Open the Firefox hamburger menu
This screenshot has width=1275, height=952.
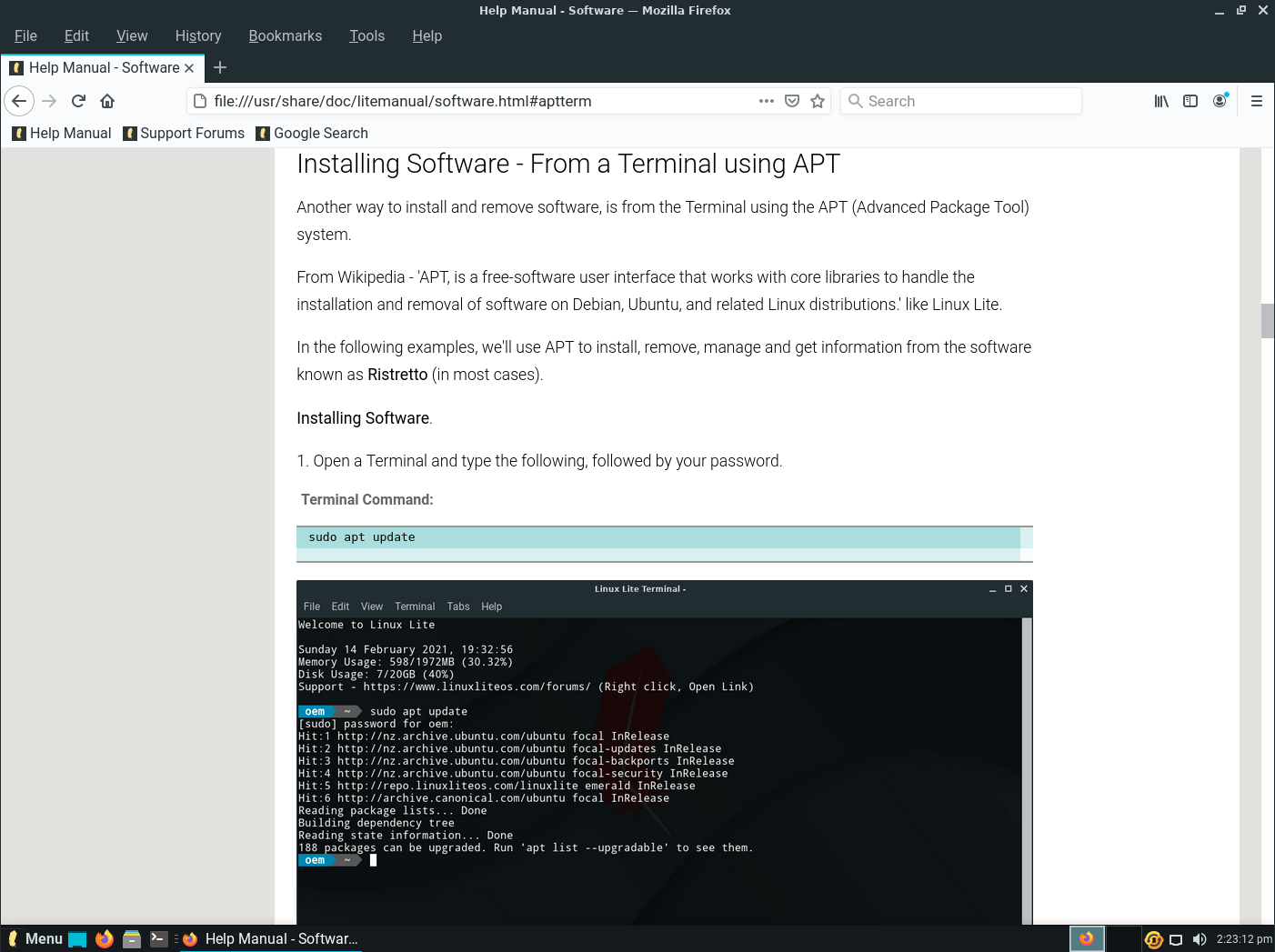click(x=1257, y=101)
